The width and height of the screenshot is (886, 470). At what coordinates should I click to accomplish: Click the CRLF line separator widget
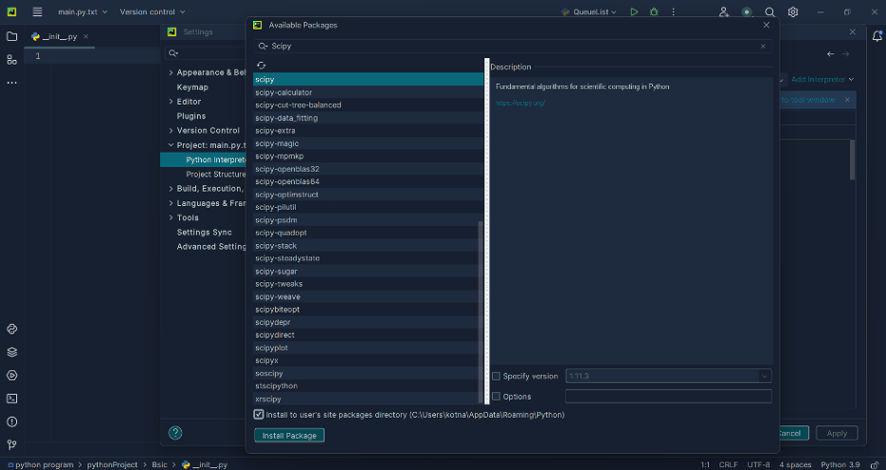(728, 464)
